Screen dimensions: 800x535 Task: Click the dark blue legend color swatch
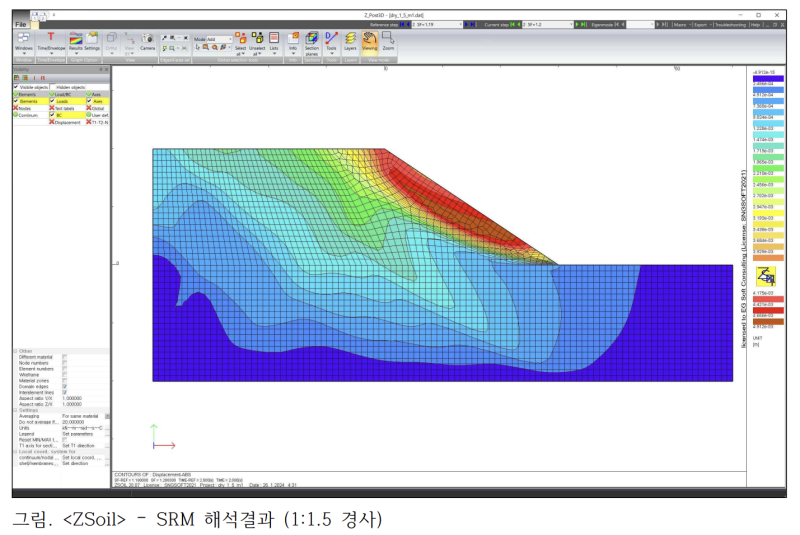pyautogui.click(x=768, y=79)
